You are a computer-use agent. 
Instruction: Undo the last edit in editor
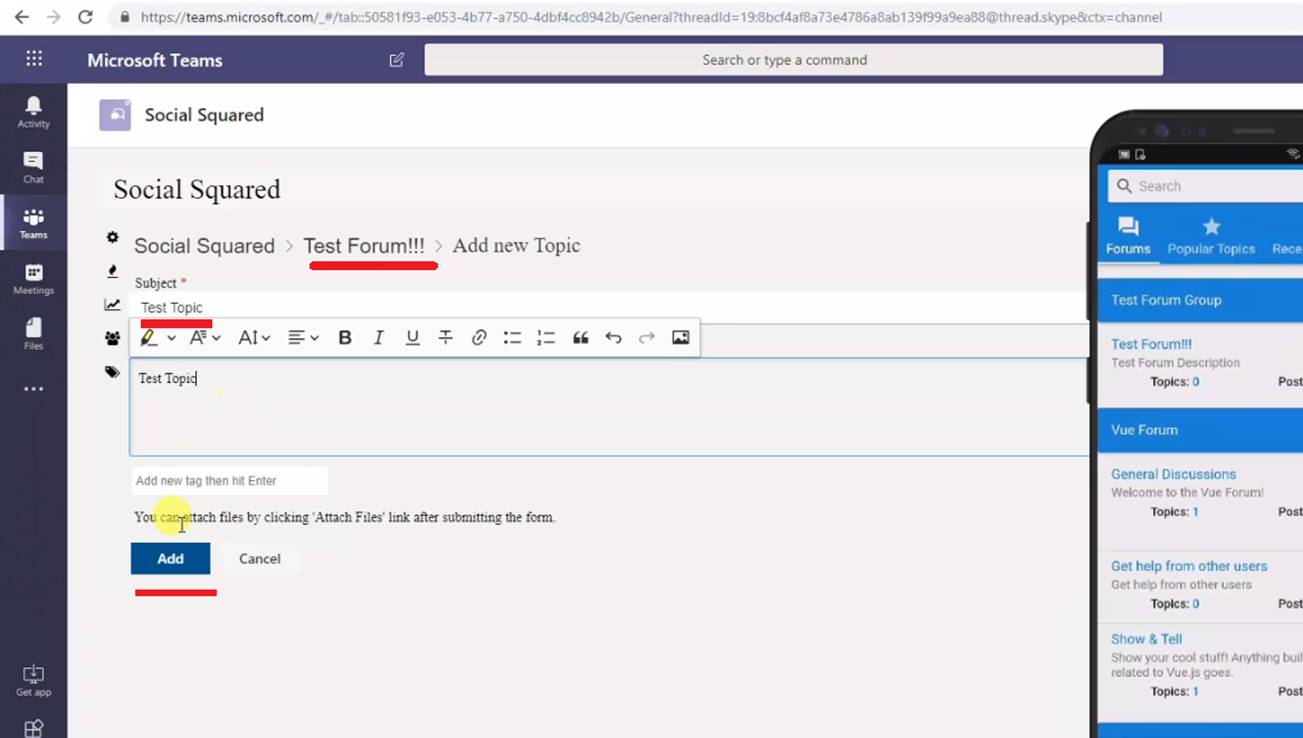click(x=613, y=338)
